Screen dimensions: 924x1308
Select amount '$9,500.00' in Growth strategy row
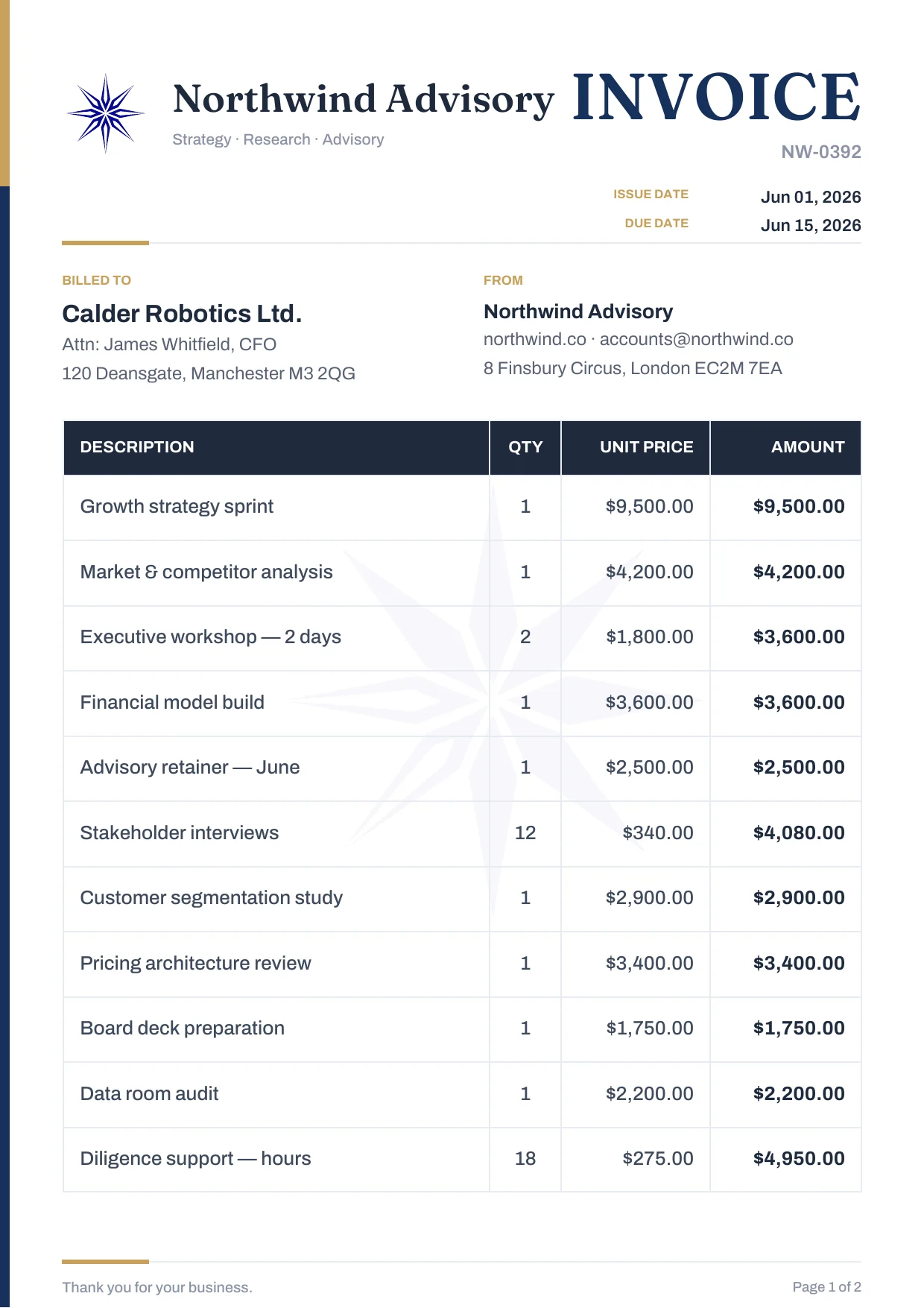click(799, 507)
